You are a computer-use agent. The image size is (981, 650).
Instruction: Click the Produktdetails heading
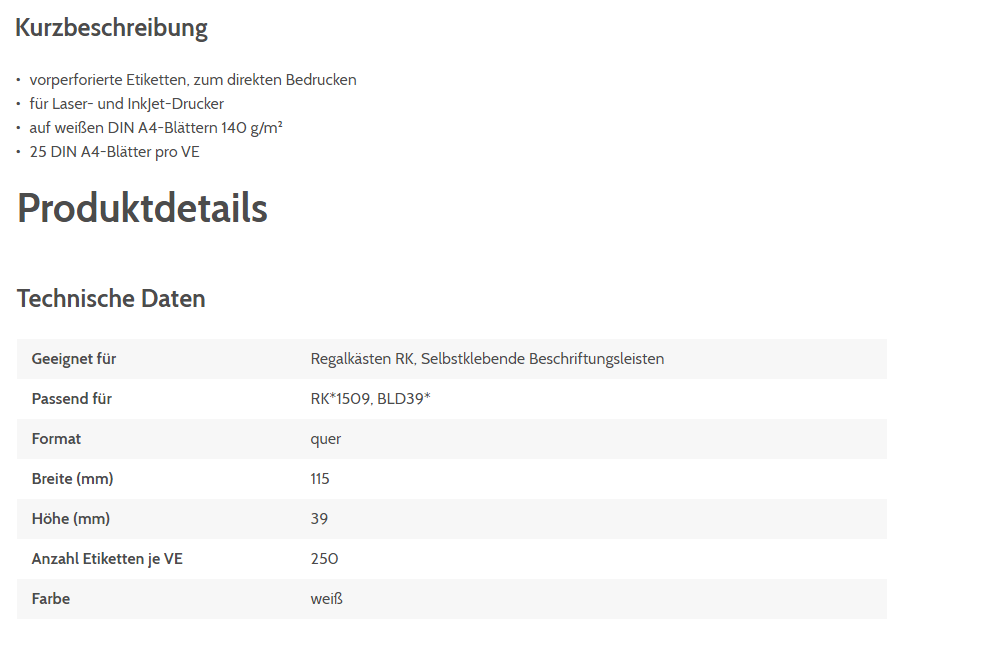point(142,208)
